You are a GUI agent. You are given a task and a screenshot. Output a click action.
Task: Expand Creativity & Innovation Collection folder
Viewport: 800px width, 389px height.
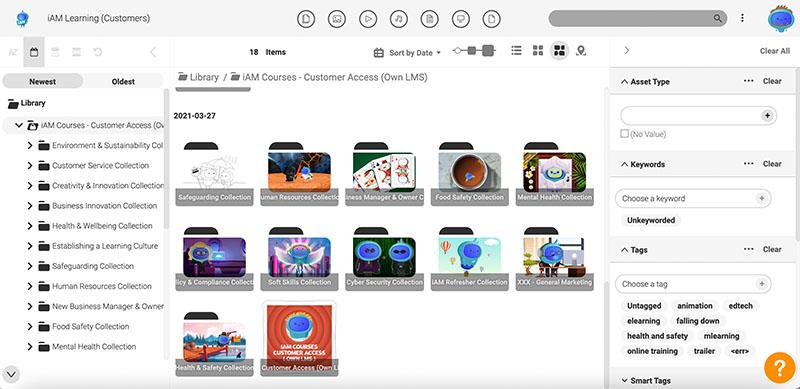(30, 186)
